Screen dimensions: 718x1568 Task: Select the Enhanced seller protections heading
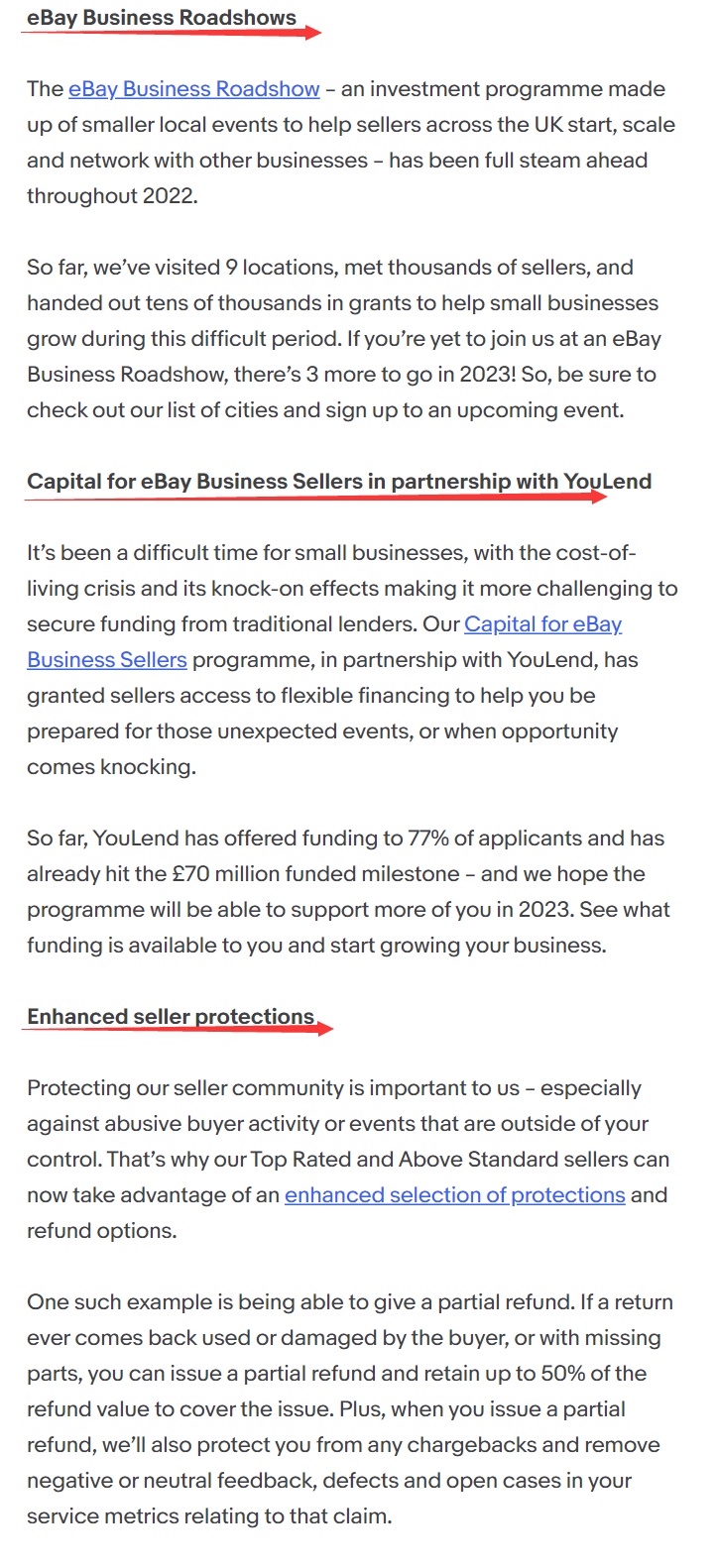[171, 1017]
